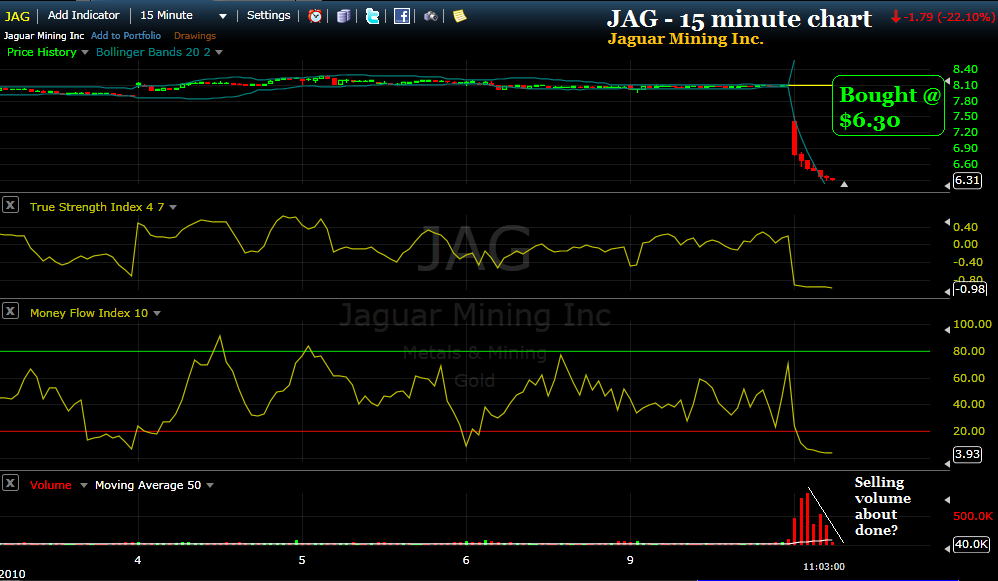998x581 pixels.
Task: Click the alert alarm clock icon
Action: pos(315,16)
